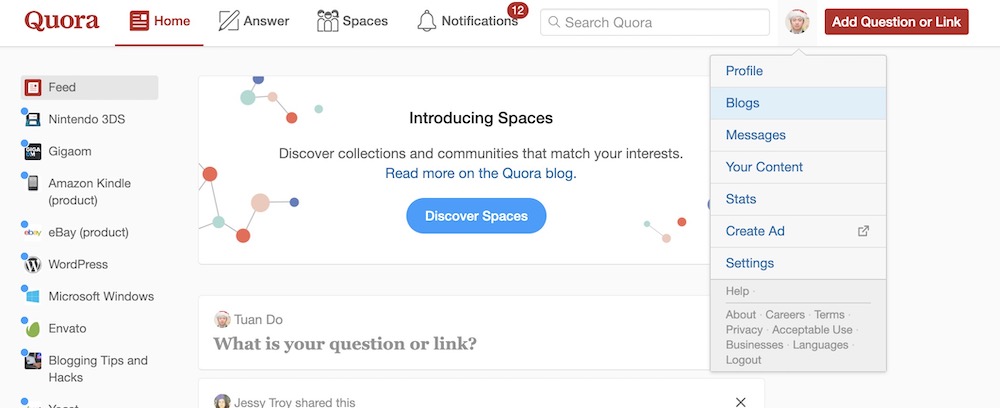Click the Envato leaf icon
The height and width of the screenshot is (408, 1000).
[33, 329]
